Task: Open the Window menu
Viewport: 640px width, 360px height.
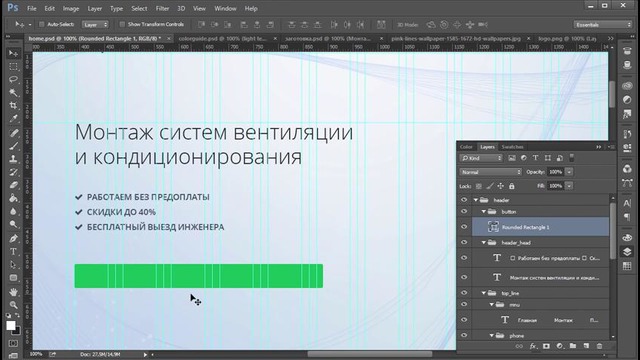Action: coord(225,8)
